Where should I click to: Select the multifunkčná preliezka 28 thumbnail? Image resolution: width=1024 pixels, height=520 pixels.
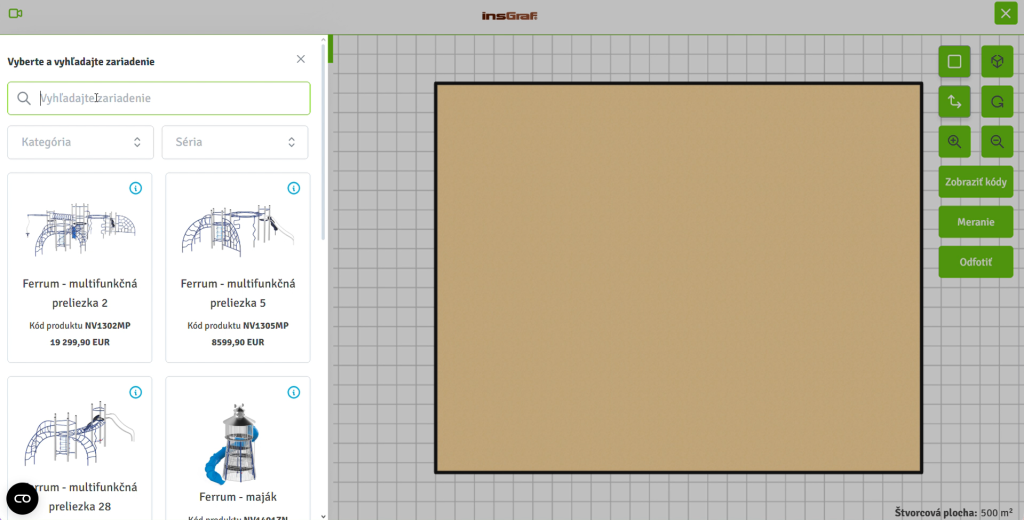tap(80, 434)
